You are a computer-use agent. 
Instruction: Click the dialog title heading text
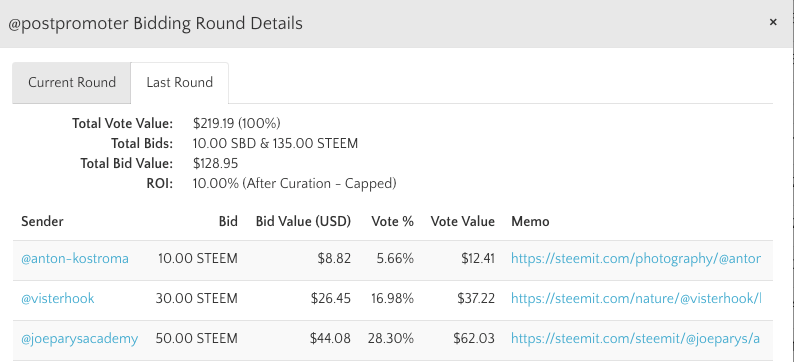tap(155, 23)
